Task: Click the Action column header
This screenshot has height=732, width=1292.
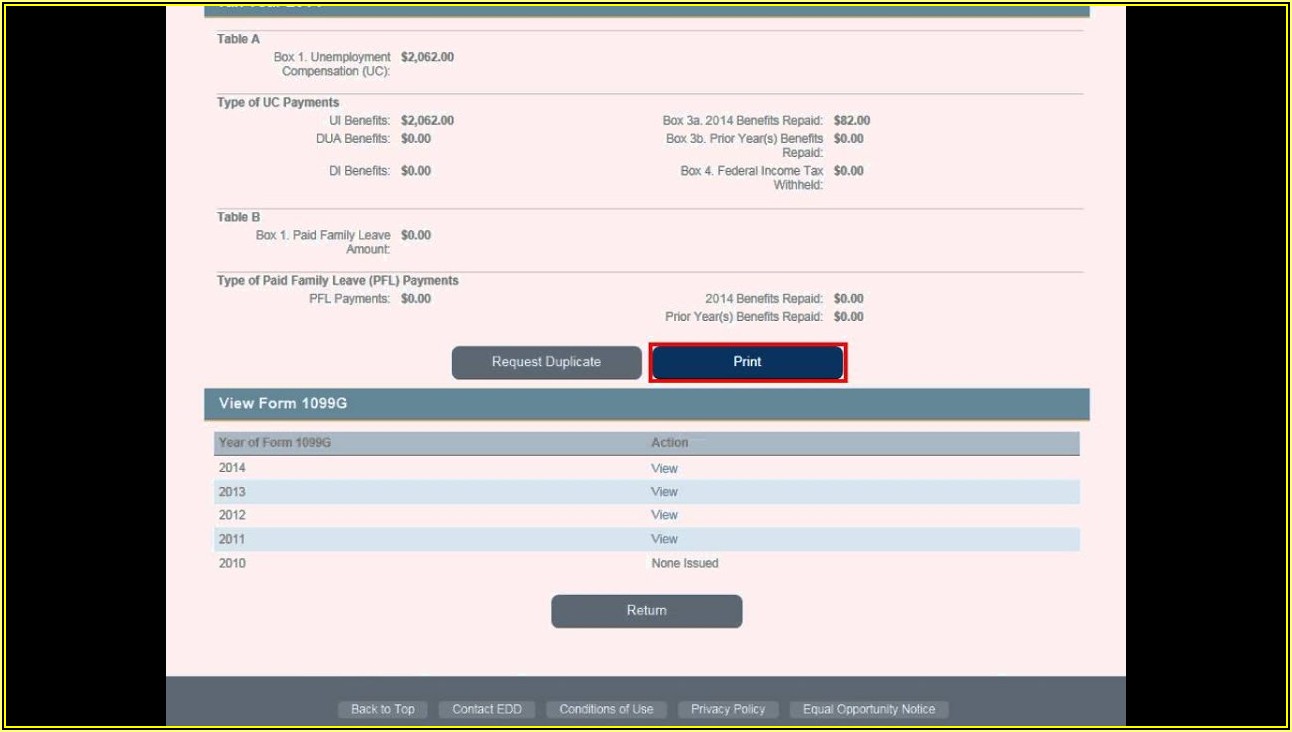Action: pyautogui.click(x=669, y=443)
